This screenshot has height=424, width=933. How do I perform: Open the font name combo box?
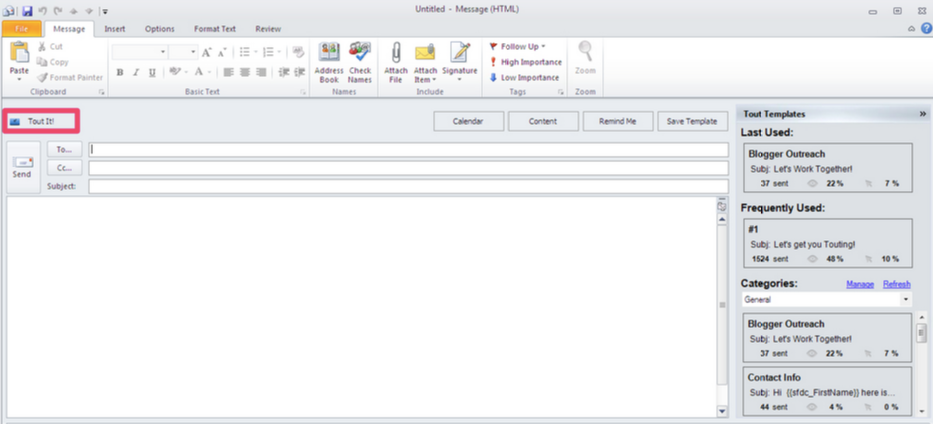tap(139, 52)
